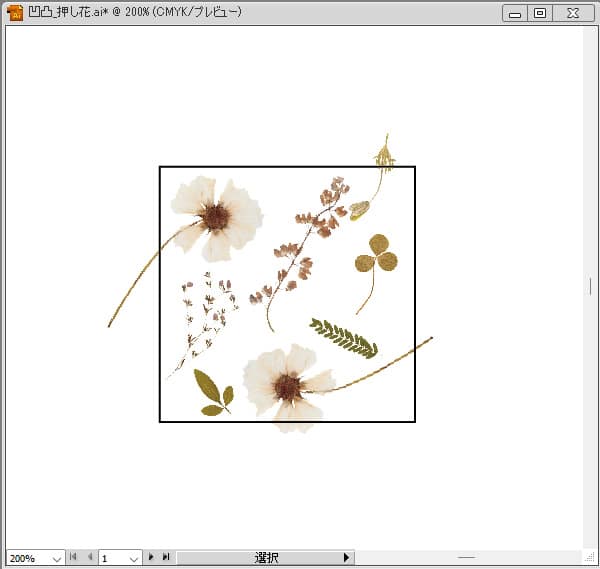
Task: Go to previous artboard
Action: [90, 557]
